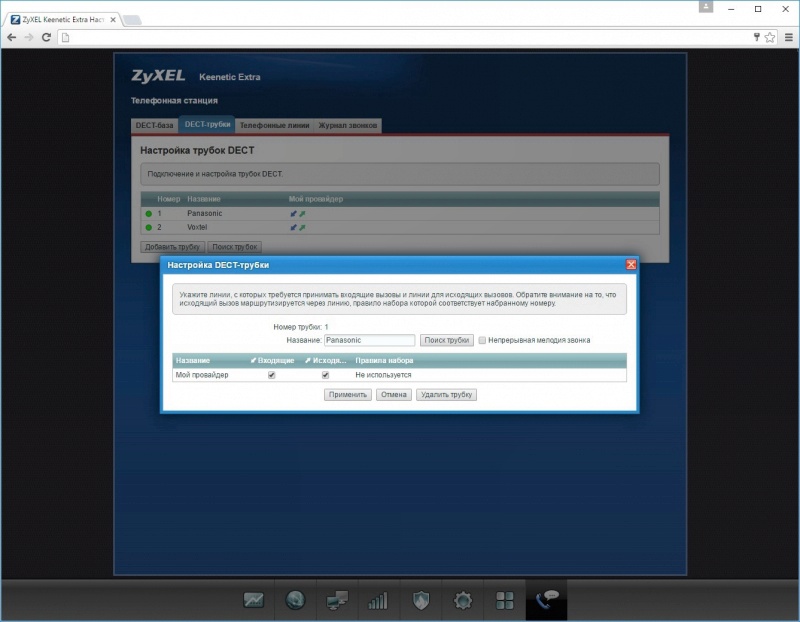Switch to the Журнал звонков tab
The image size is (800, 622).
click(348, 125)
